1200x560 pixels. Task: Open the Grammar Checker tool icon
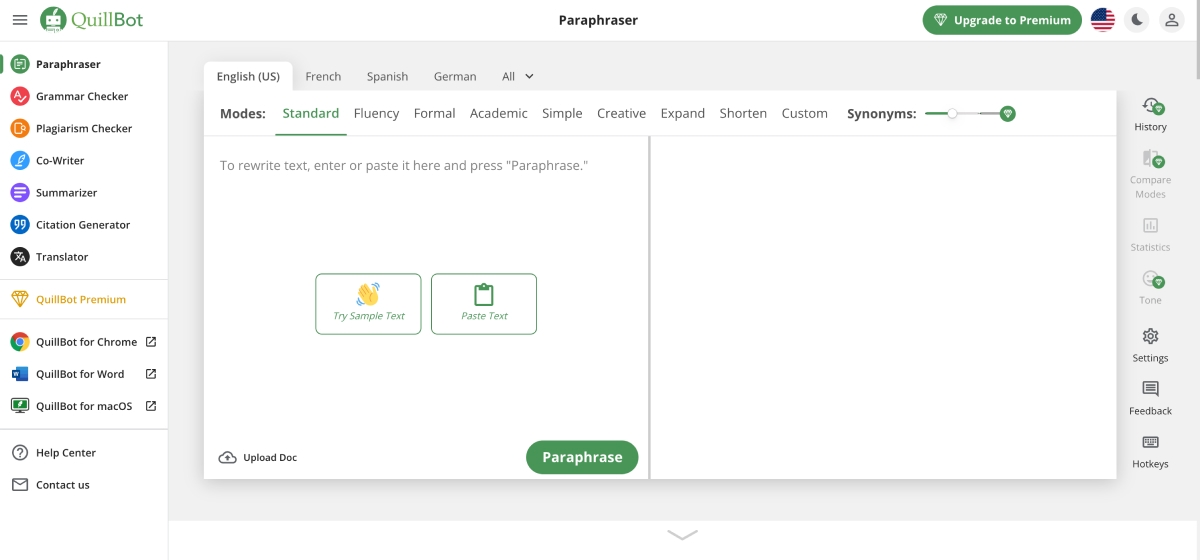pos(20,97)
